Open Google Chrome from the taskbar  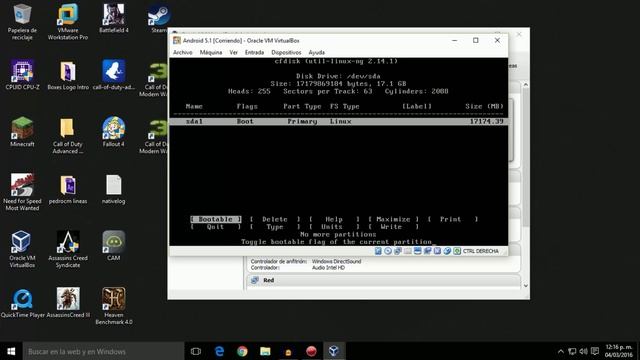coord(242,351)
